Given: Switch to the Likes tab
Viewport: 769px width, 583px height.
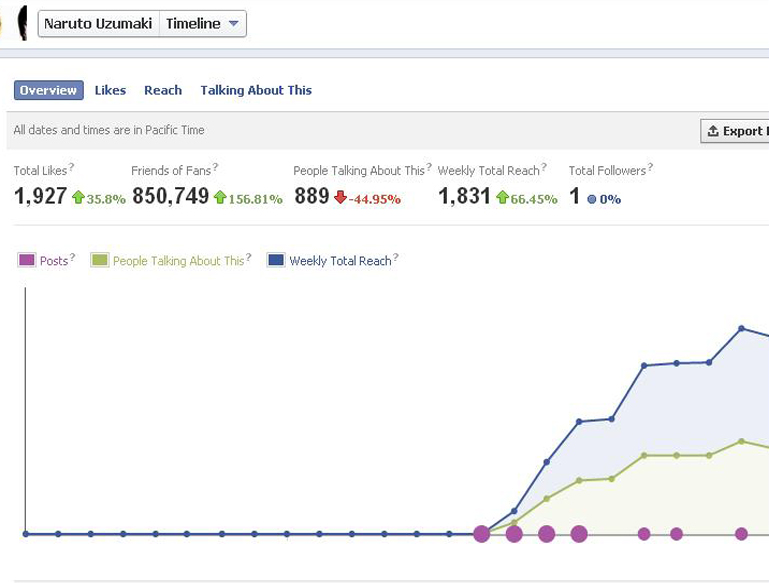Looking at the screenshot, I should coord(110,90).
